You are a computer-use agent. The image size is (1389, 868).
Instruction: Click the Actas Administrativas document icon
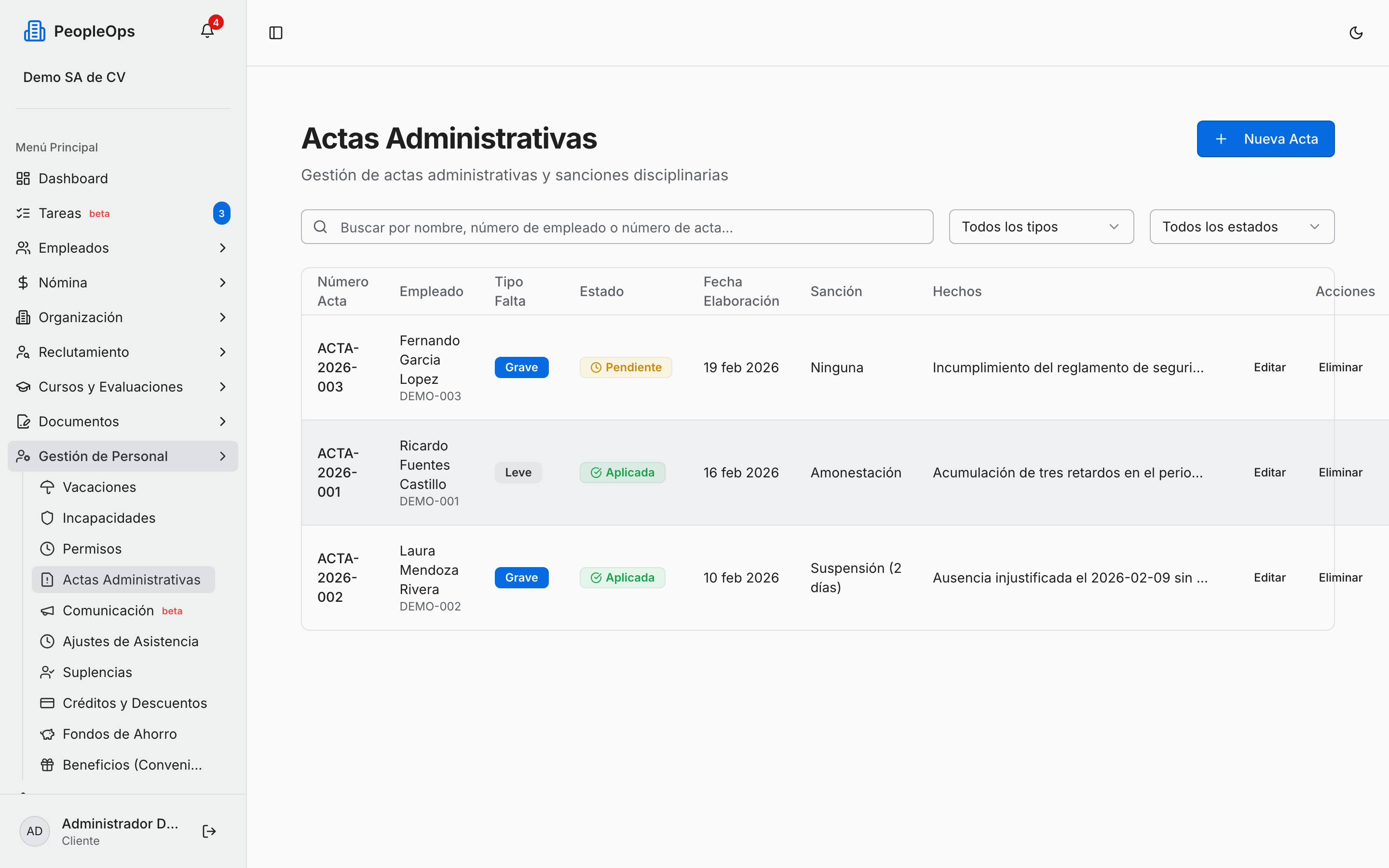[x=47, y=580]
